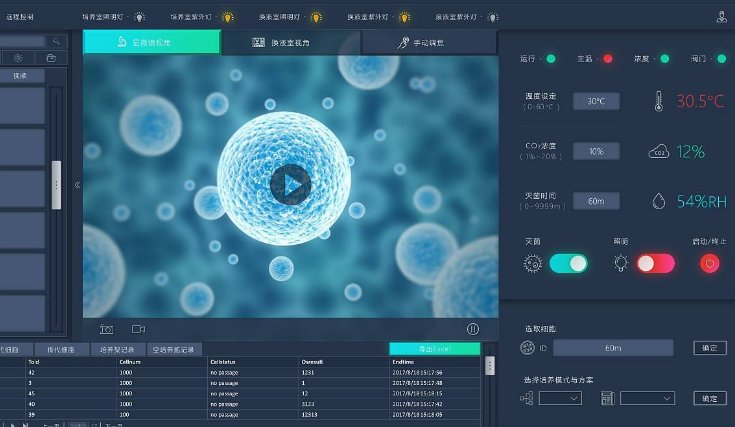Image resolution: width=735 pixels, height=427 pixels.
Task: Take a snapshot with the camera icon
Action: [x=106, y=330]
